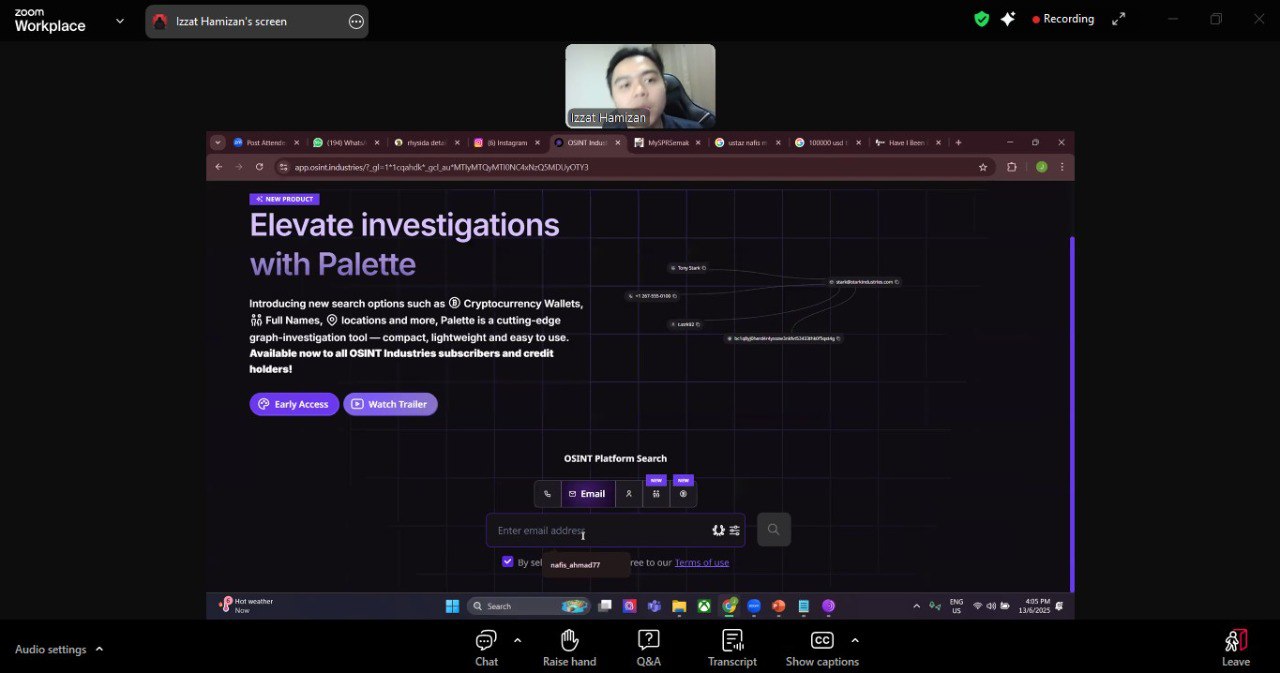Image resolution: width=1280 pixels, height=673 pixels.
Task: Open the Zoom Workplace dropdown arrow
Action: [x=120, y=20]
